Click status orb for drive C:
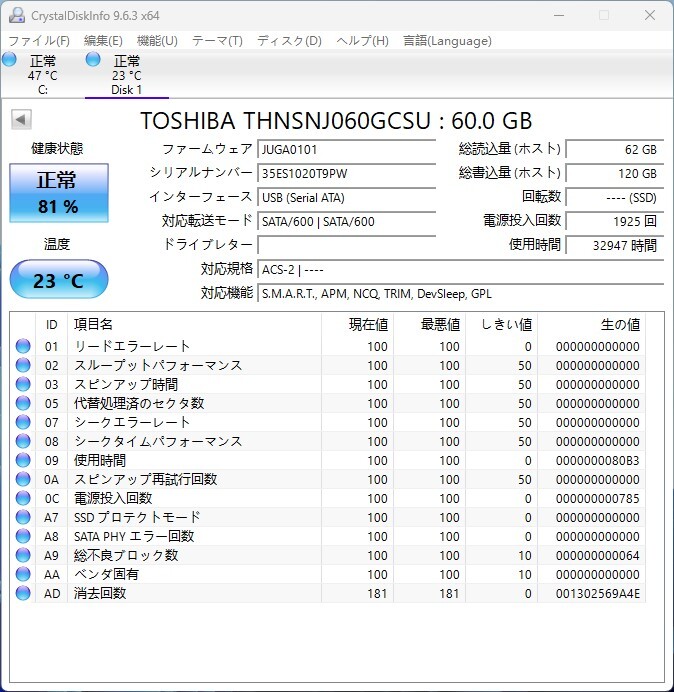The width and height of the screenshot is (674, 692). (x=10, y=60)
